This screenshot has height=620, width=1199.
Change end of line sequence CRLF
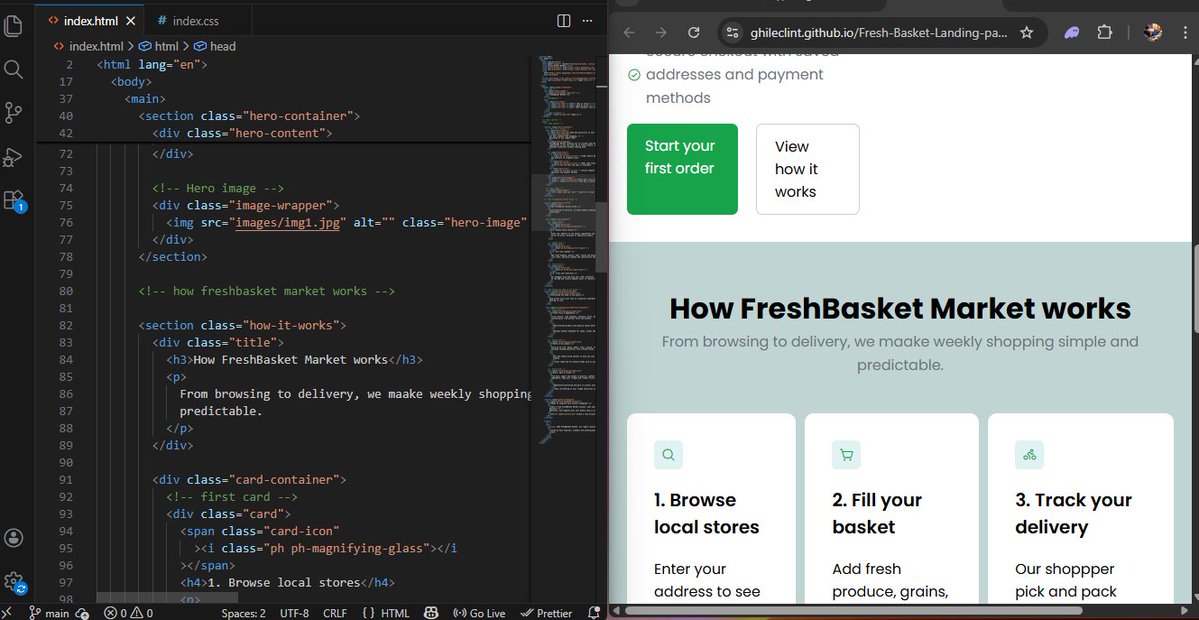pos(335,613)
